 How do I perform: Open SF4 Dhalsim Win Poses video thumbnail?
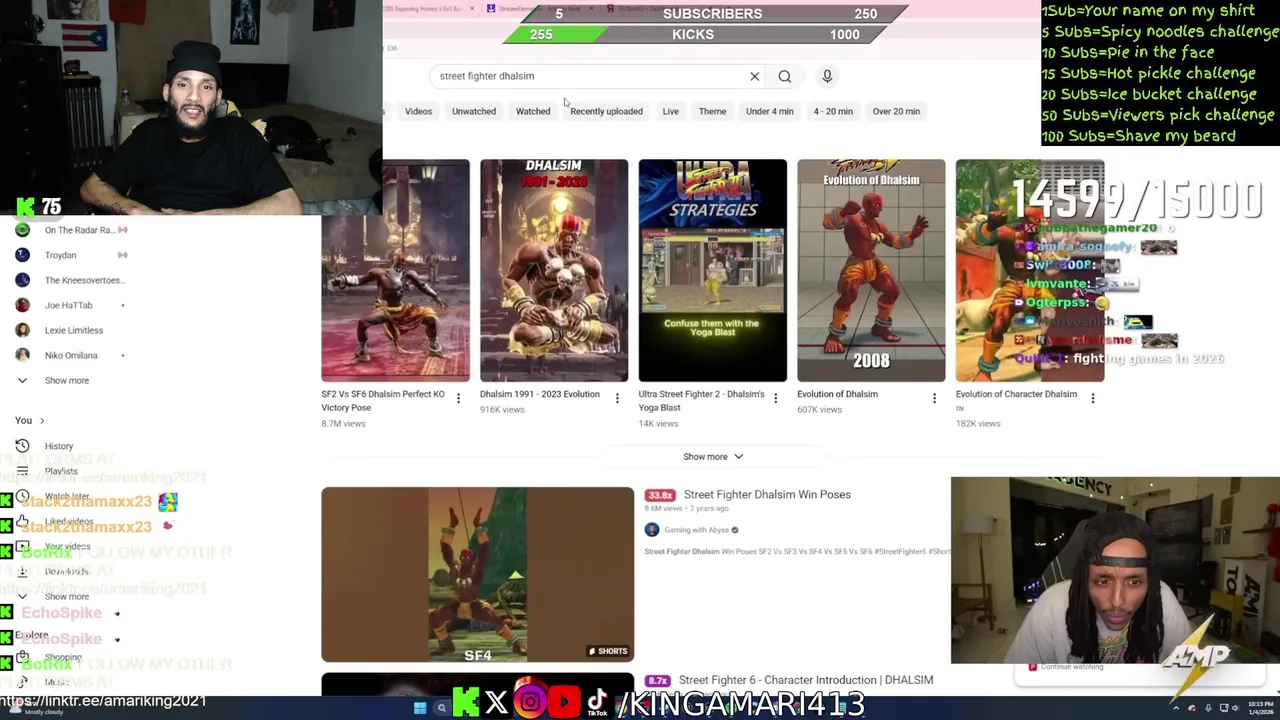477,575
